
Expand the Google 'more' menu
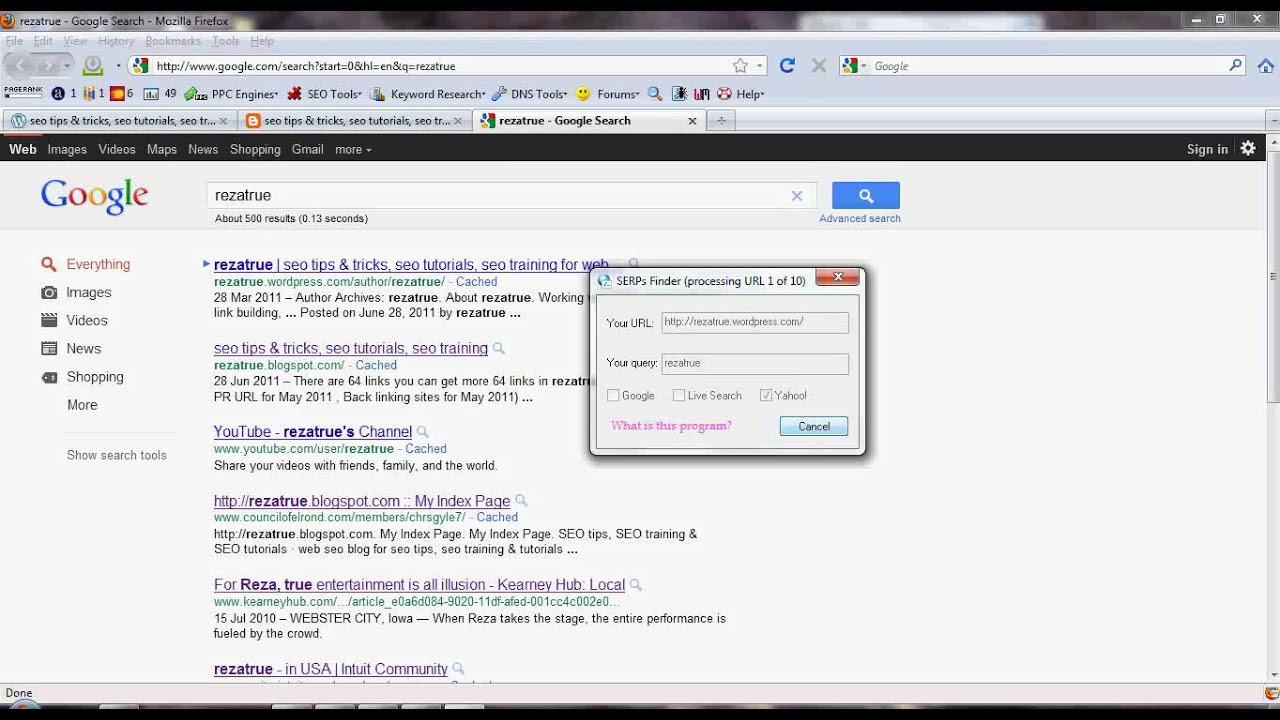tap(353, 149)
